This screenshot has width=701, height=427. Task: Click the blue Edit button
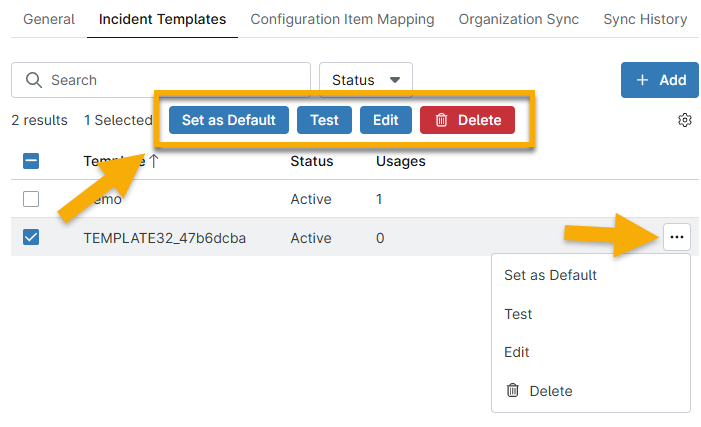386,120
